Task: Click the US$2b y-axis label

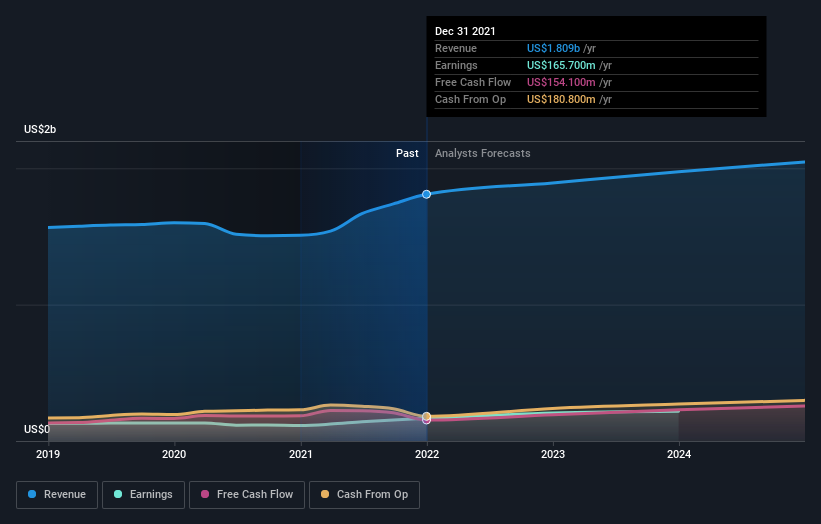Action: (x=40, y=129)
